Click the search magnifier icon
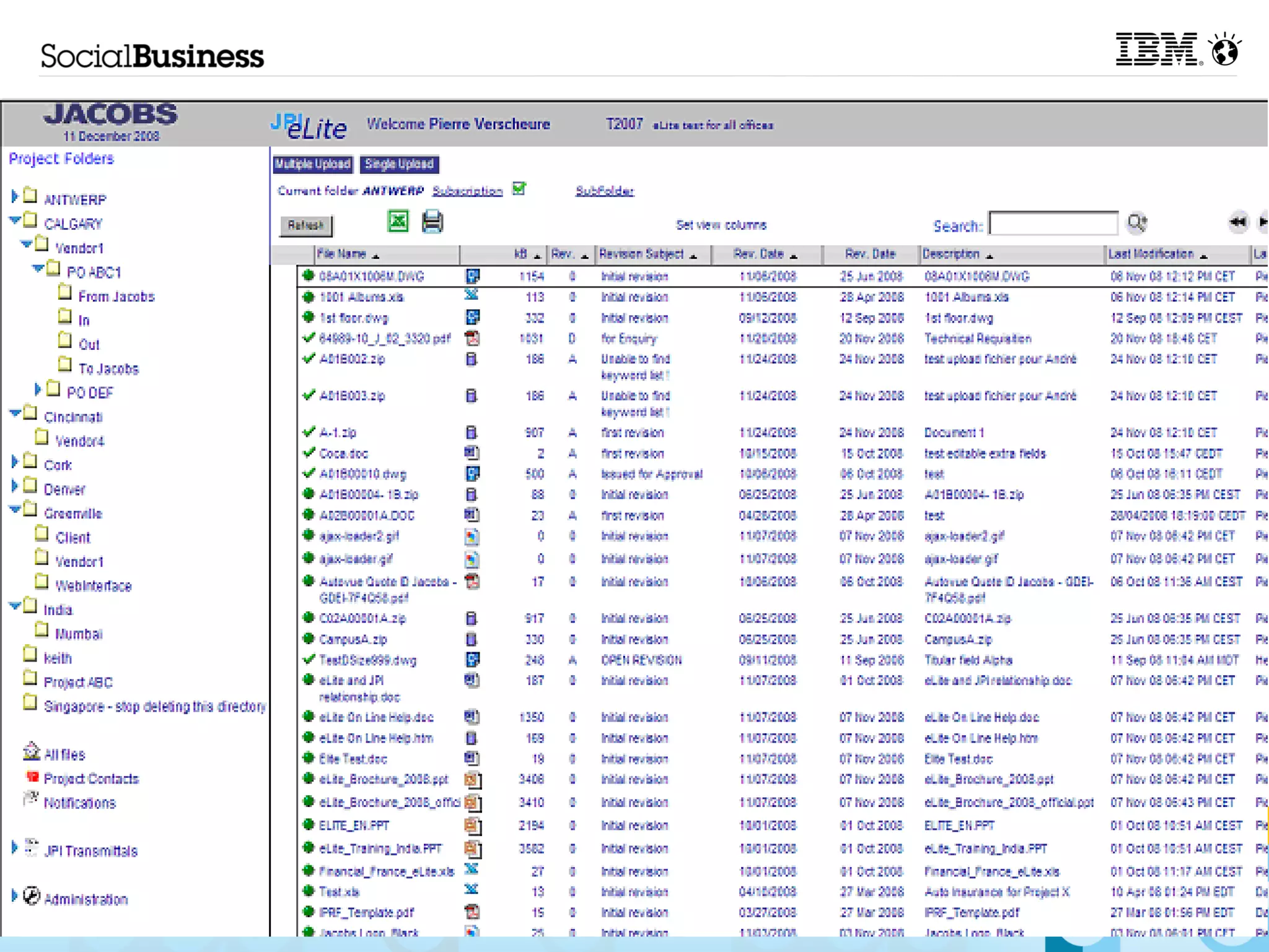The width and height of the screenshot is (1269, 952). click(1137, 223)
